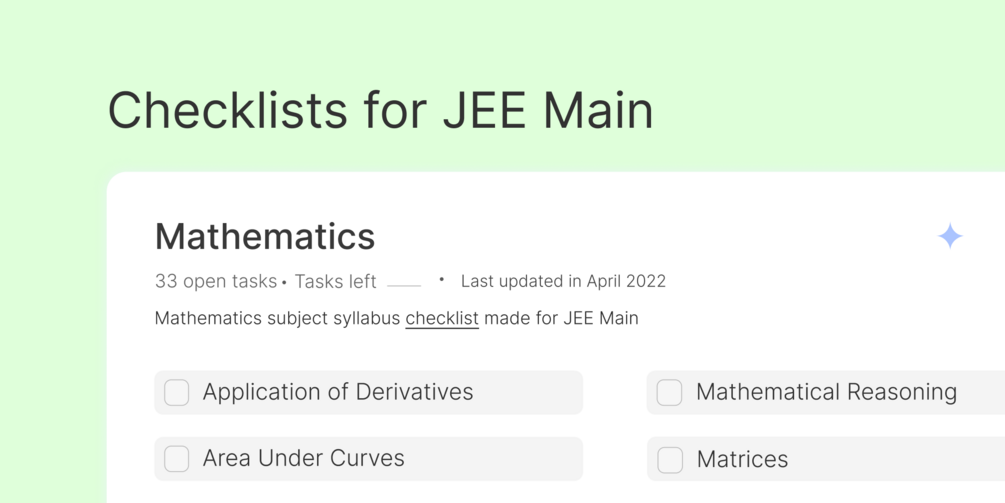Click the blue sparkle icon beside Mathematics
The image size is (1005, 503).
[950, 236]
